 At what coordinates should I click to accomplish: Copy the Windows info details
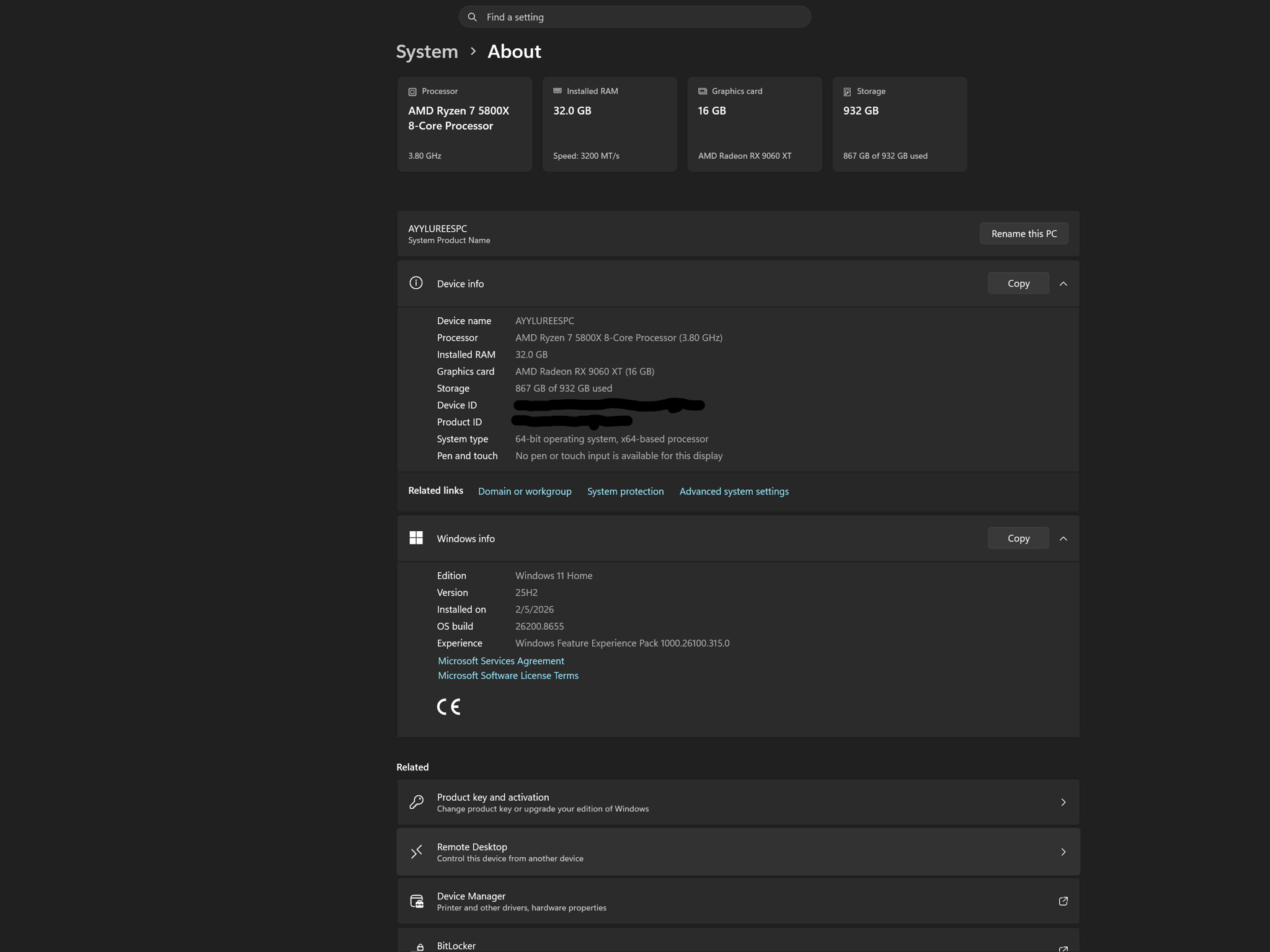tap(1018, 538)
